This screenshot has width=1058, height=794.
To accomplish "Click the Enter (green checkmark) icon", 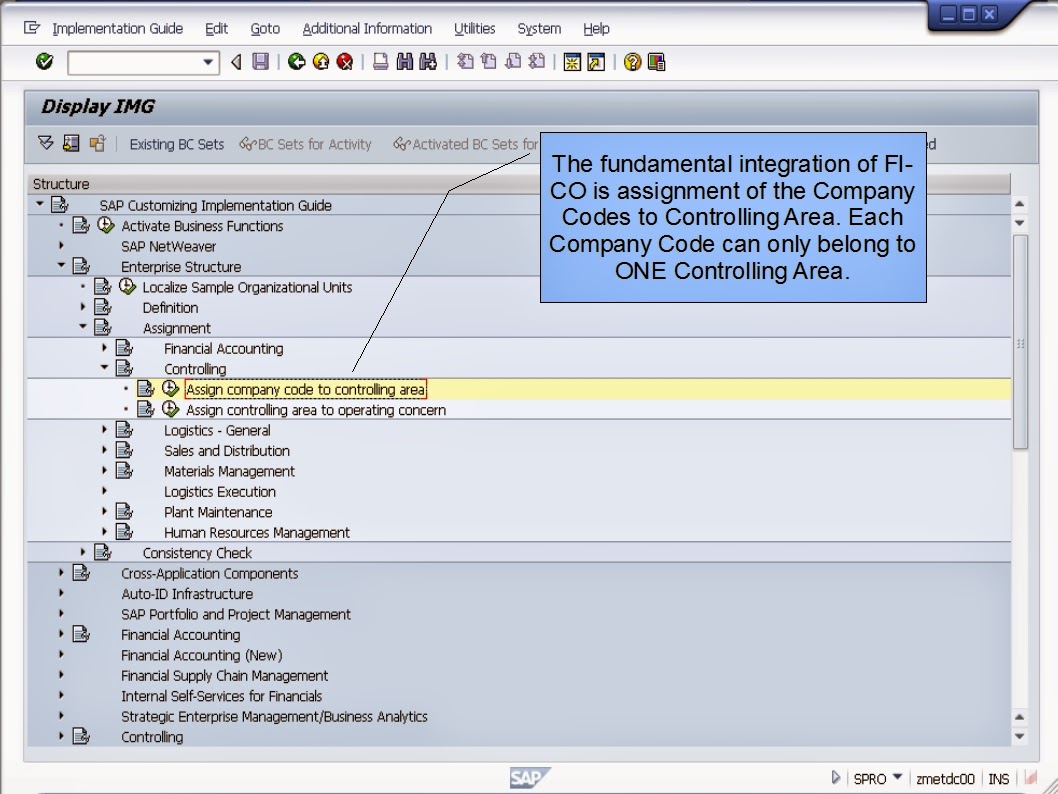I will 44,61.
